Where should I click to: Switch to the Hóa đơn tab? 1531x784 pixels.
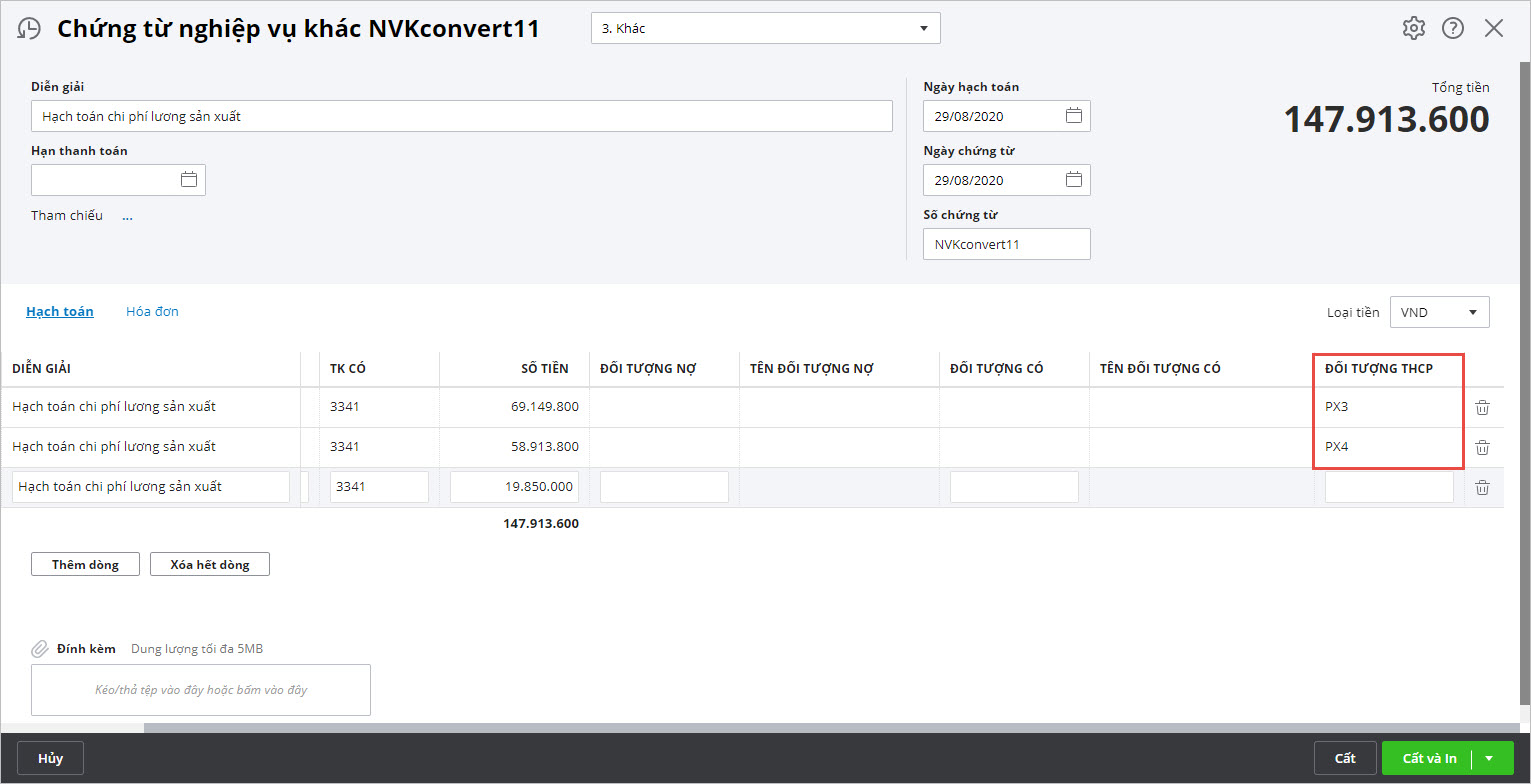pyautogui.click(x=152, y=311)
